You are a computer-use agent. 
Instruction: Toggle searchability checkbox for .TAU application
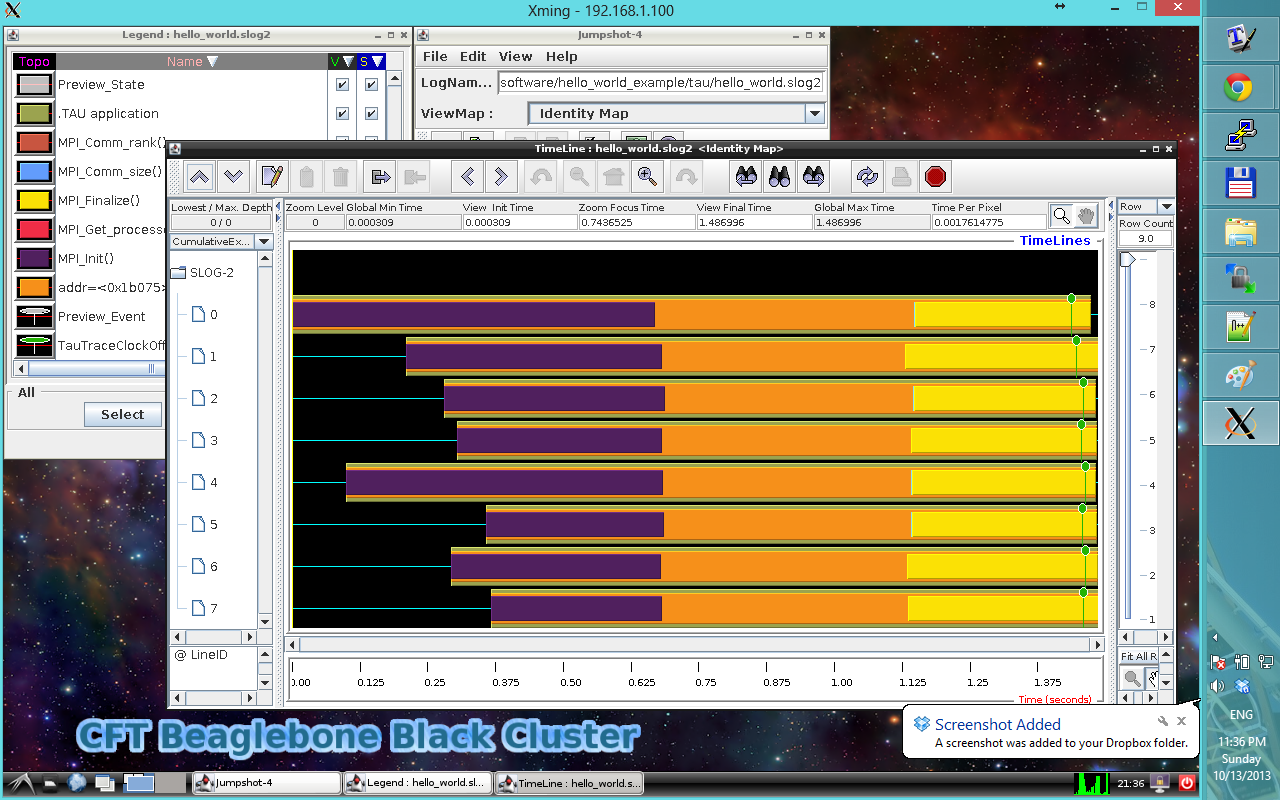(372, 114)
